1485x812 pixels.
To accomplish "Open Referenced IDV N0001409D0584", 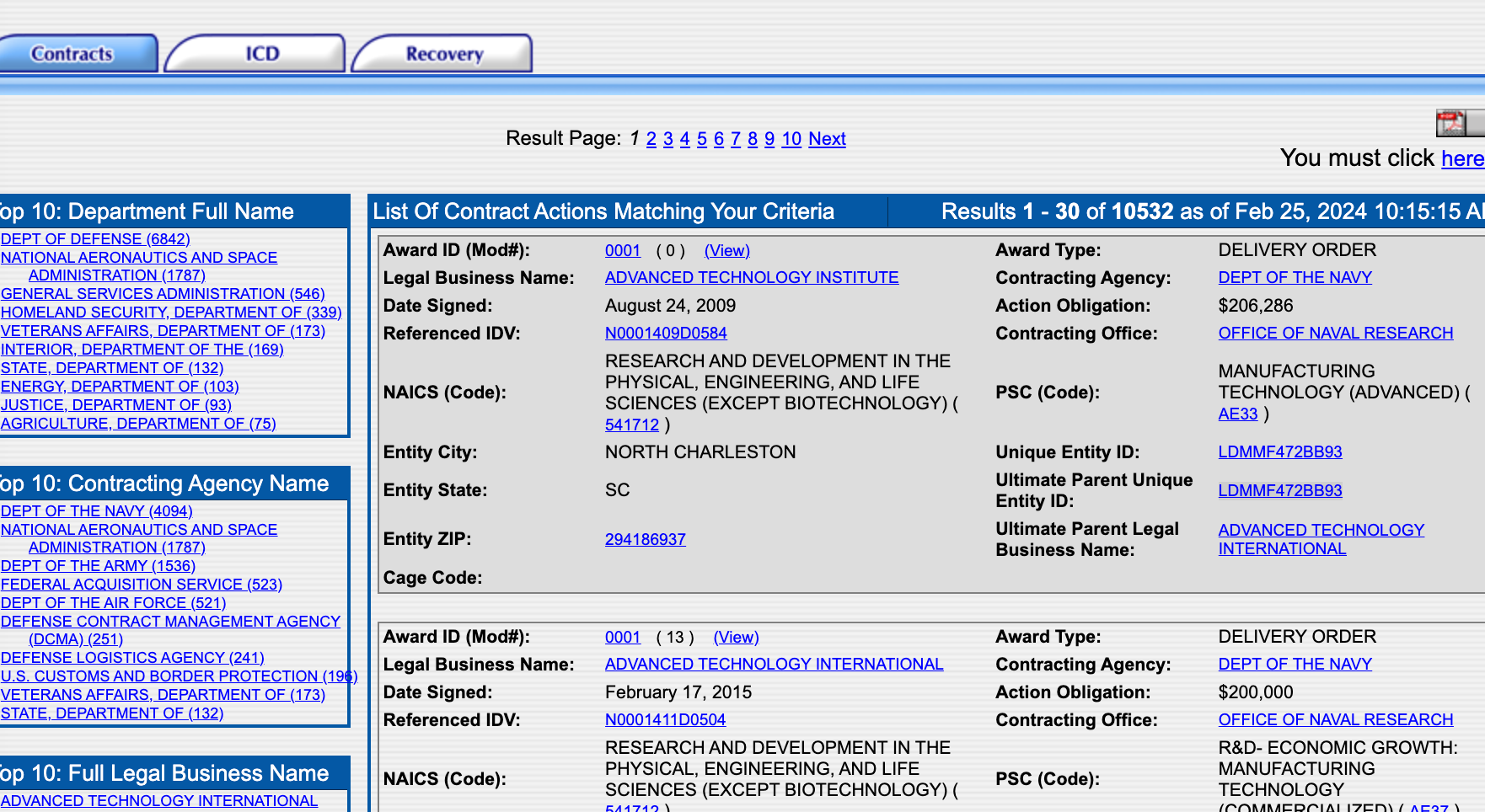I will tap(666, 334).
